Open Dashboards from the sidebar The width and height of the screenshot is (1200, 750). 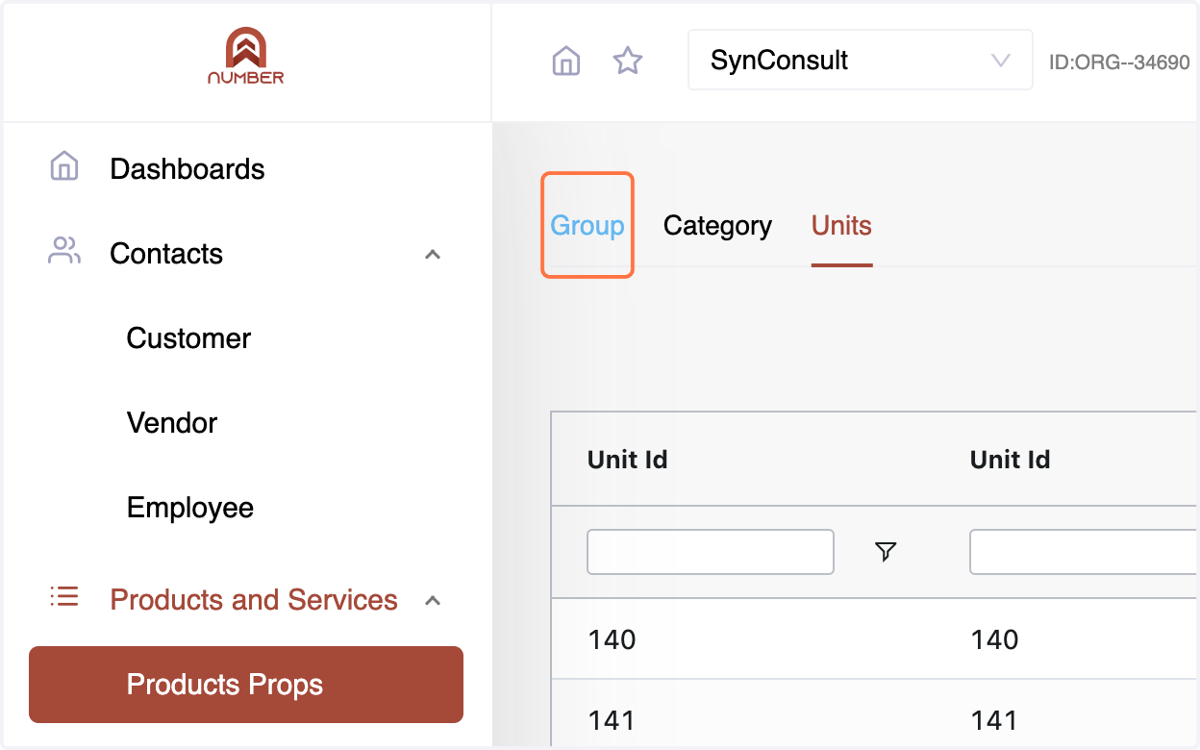pos(187,169)
